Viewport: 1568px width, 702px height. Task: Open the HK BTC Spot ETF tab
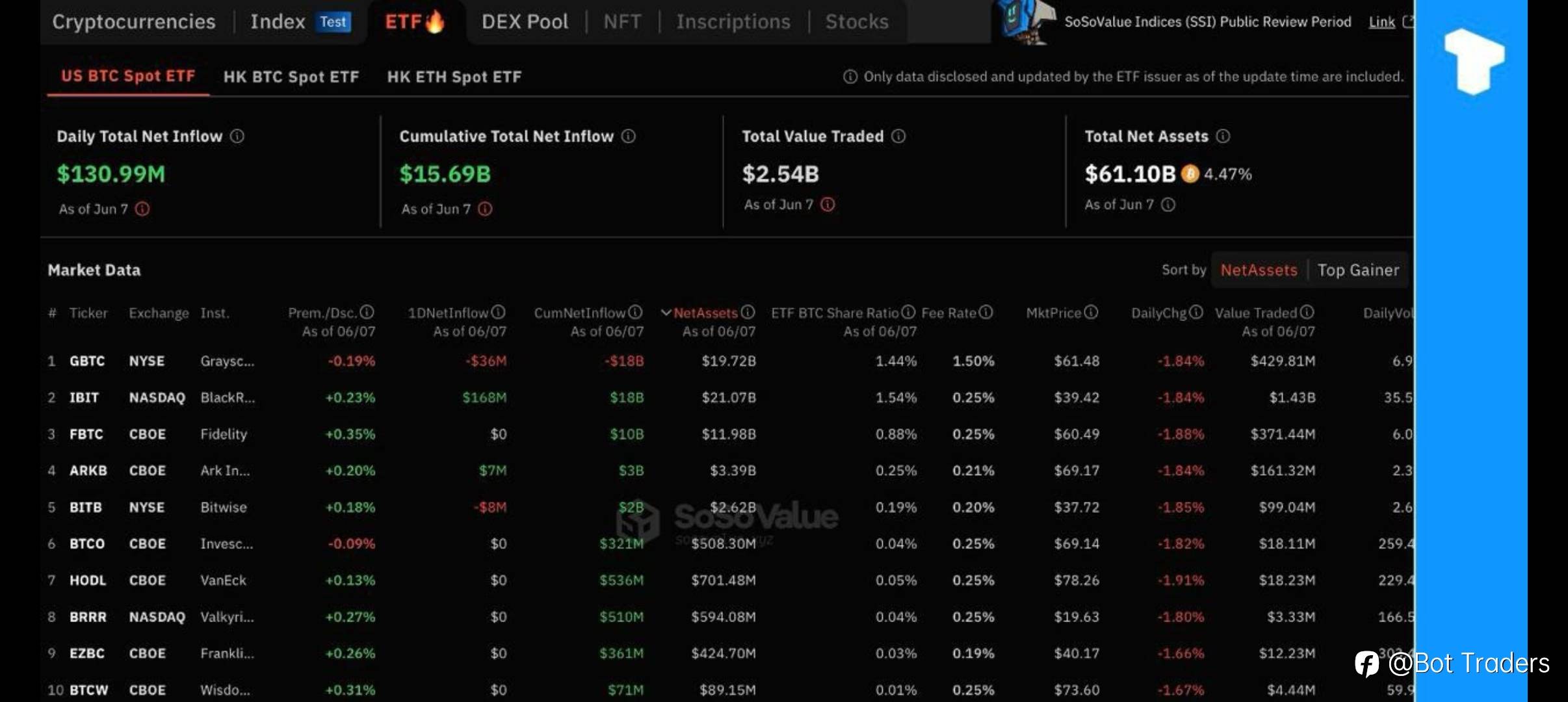pos(291,77)
